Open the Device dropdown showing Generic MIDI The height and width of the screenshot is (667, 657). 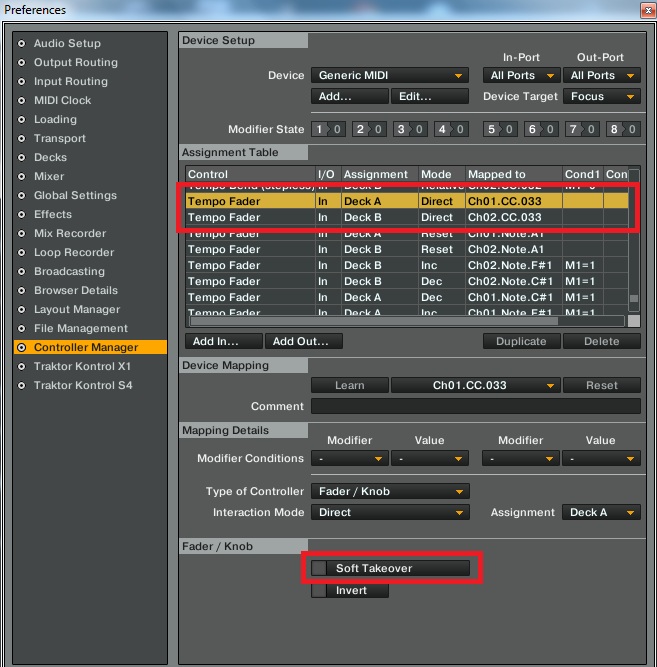[390, 75]
